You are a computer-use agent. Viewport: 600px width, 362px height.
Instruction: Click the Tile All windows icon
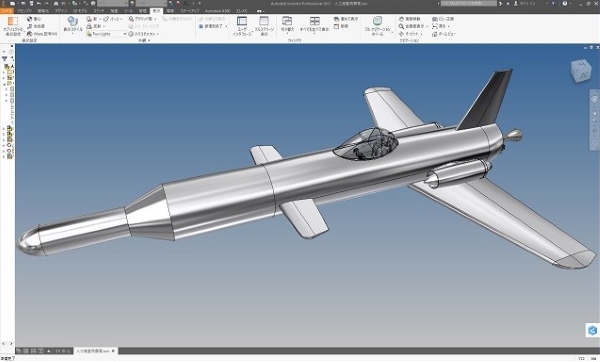click(315, 21)
